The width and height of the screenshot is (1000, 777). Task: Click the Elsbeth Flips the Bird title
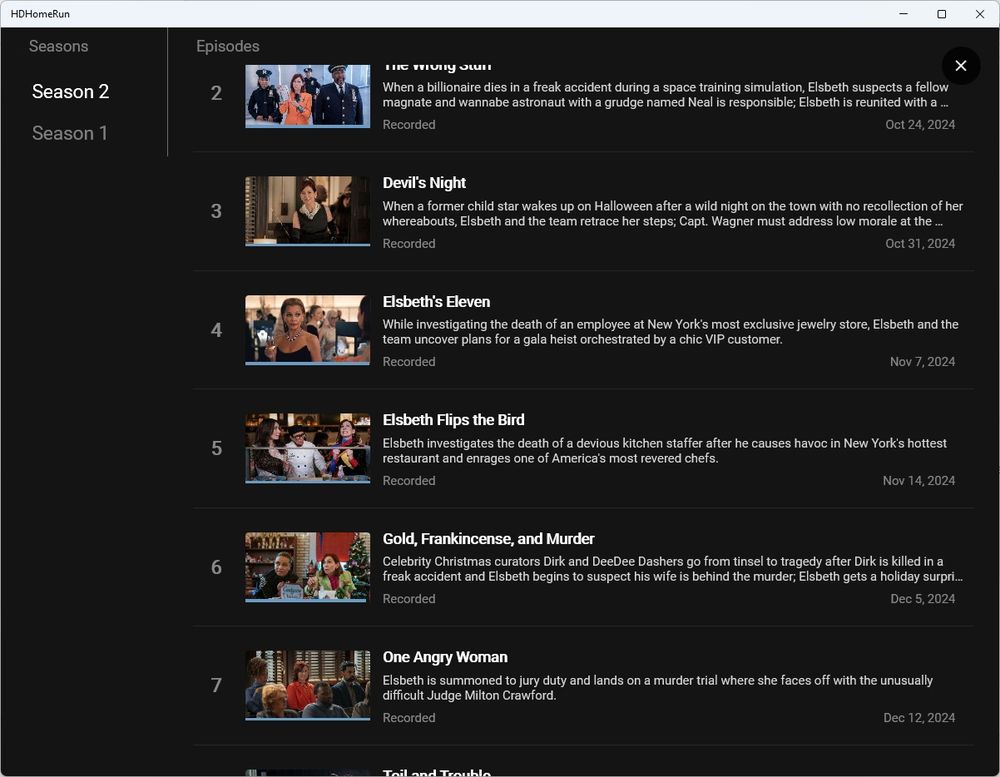(453, 420)
